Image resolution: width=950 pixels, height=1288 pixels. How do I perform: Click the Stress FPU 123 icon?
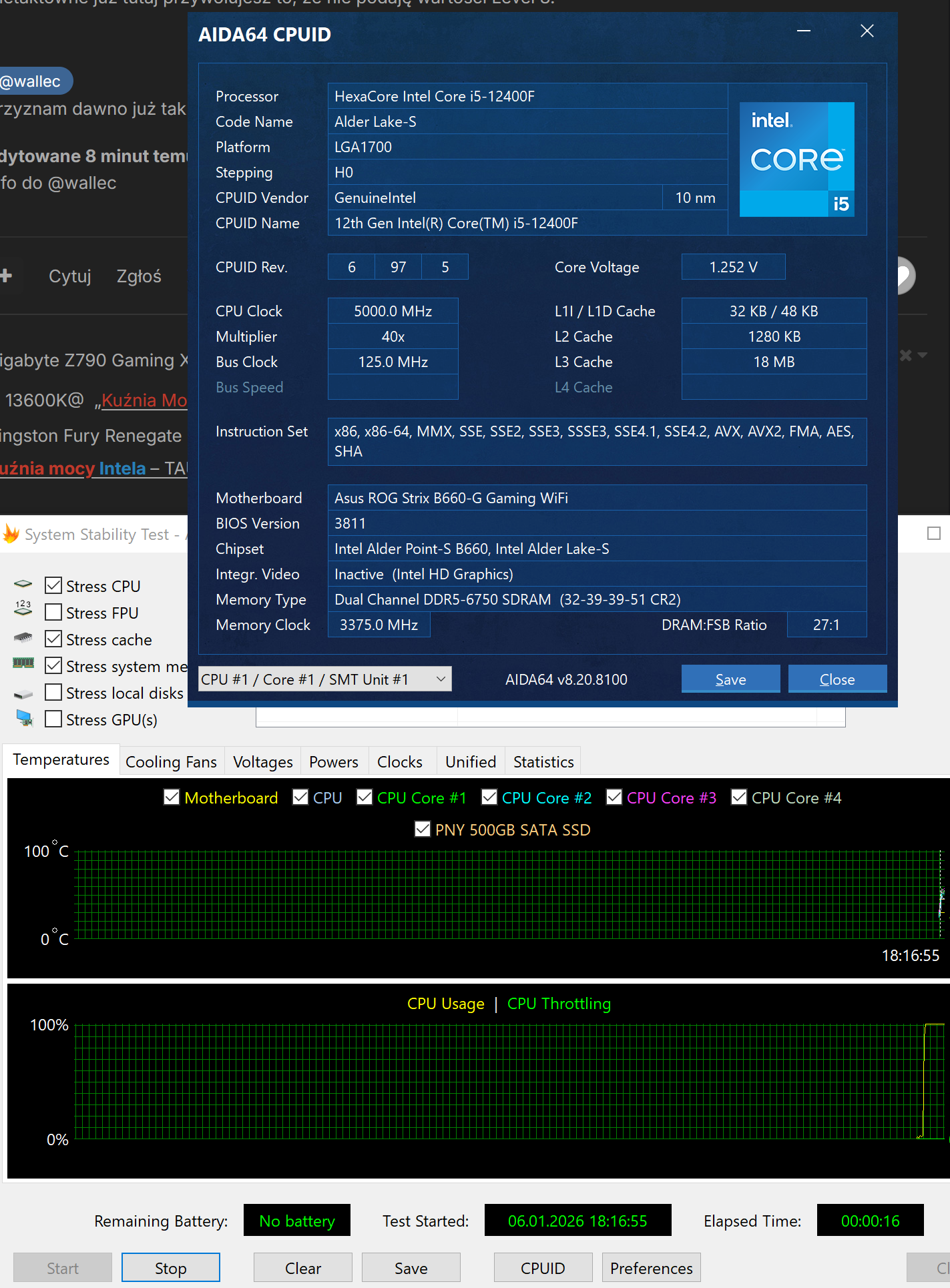pyautogui.click(x=23, y=607)
